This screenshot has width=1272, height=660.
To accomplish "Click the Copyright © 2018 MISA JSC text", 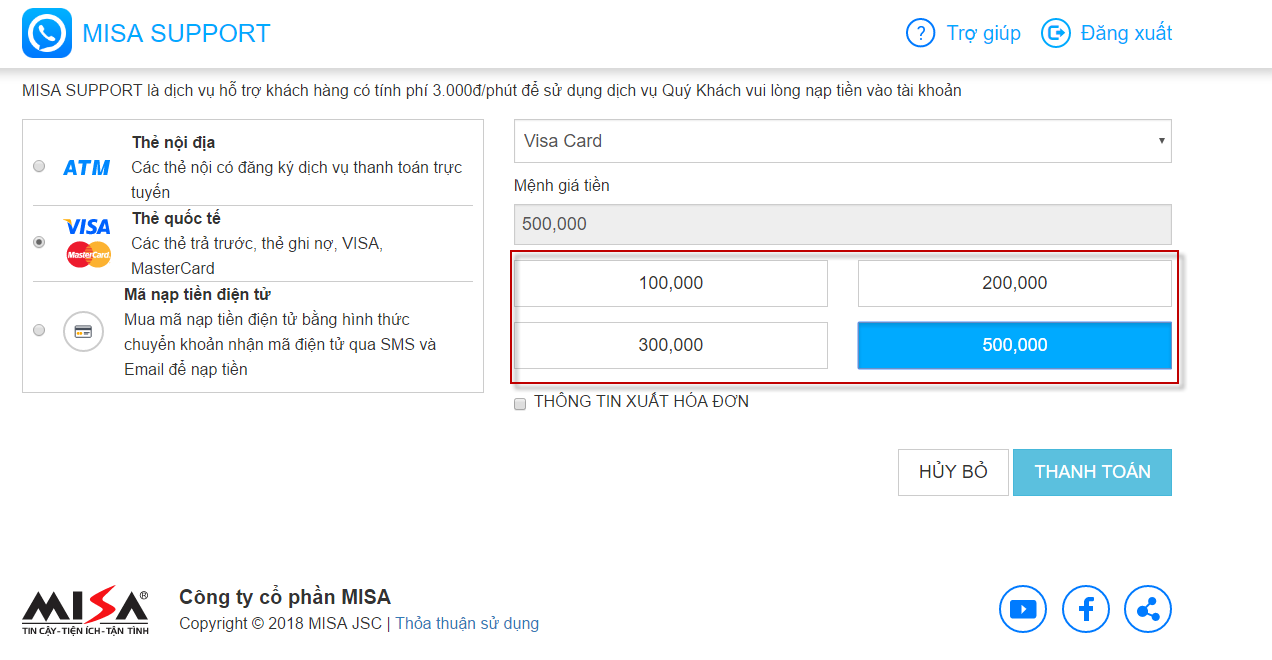I will pyautogui.click(x=280, y=624).
